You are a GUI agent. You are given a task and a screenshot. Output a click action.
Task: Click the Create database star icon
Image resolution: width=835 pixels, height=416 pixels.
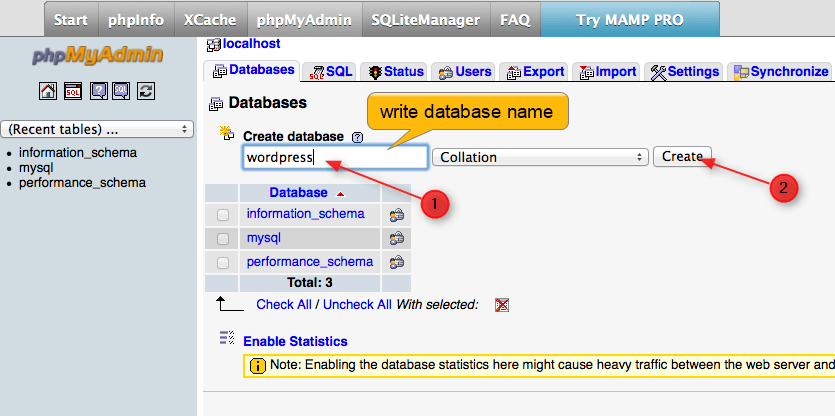tap(227, 133)
